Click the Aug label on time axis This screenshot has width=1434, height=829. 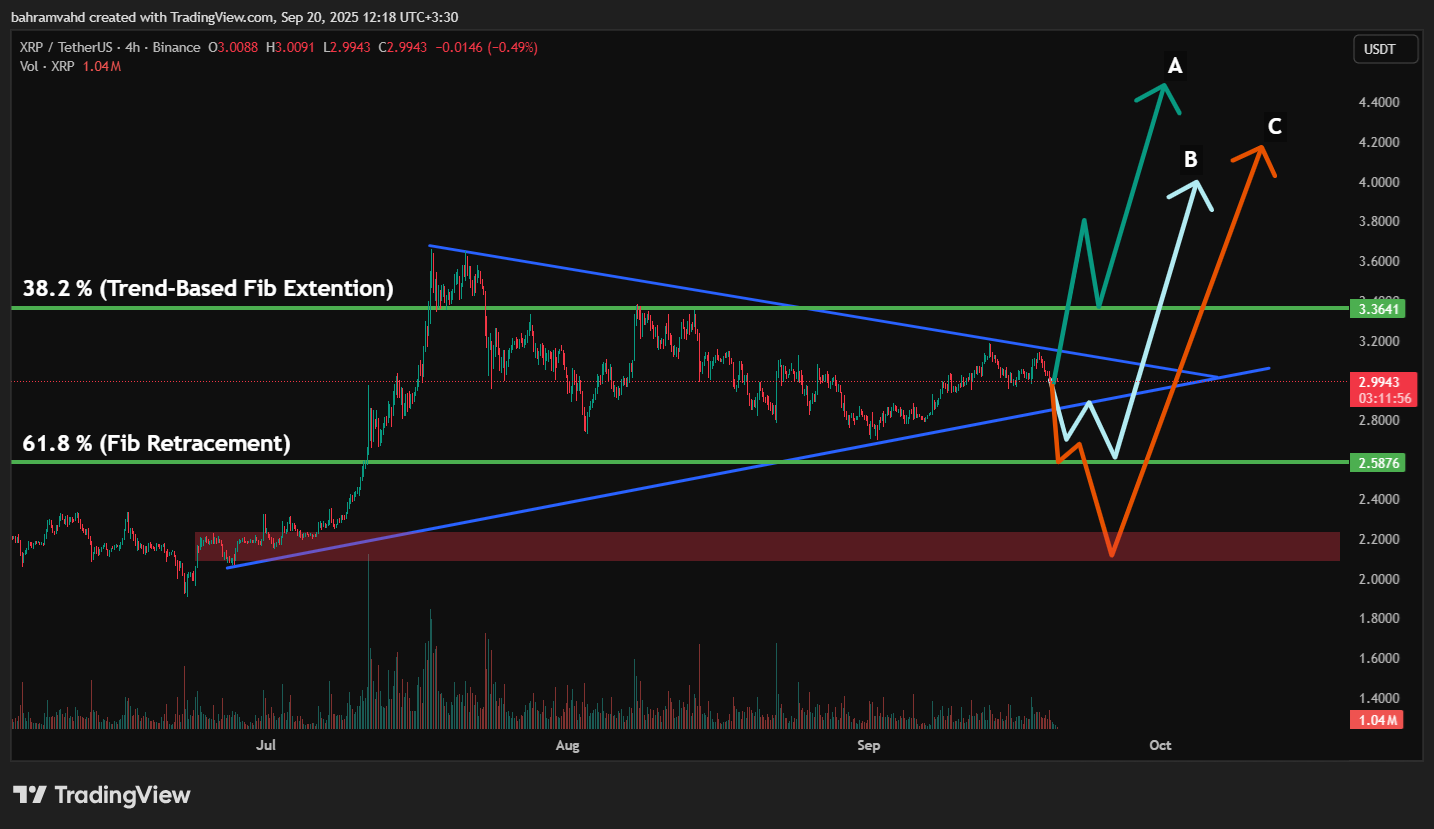click(x=567, y=745)
